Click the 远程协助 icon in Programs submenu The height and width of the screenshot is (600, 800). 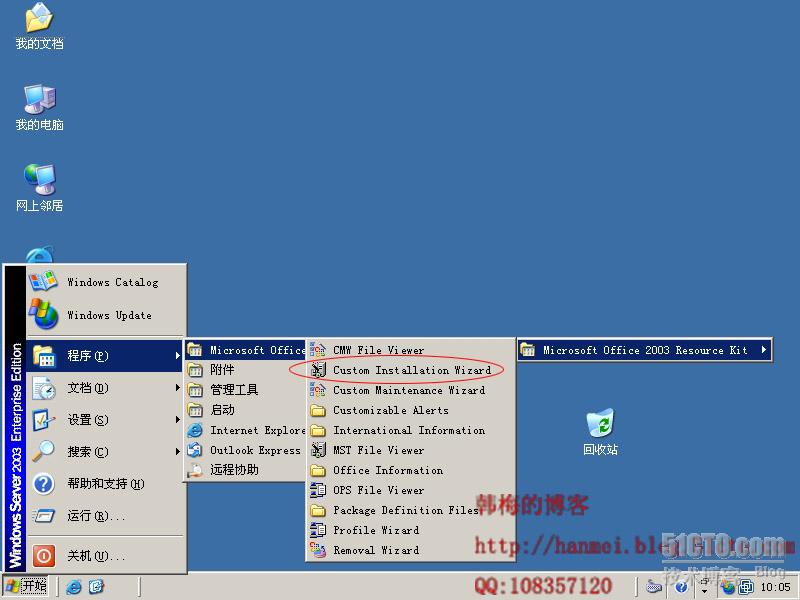[x=195, y=470]
